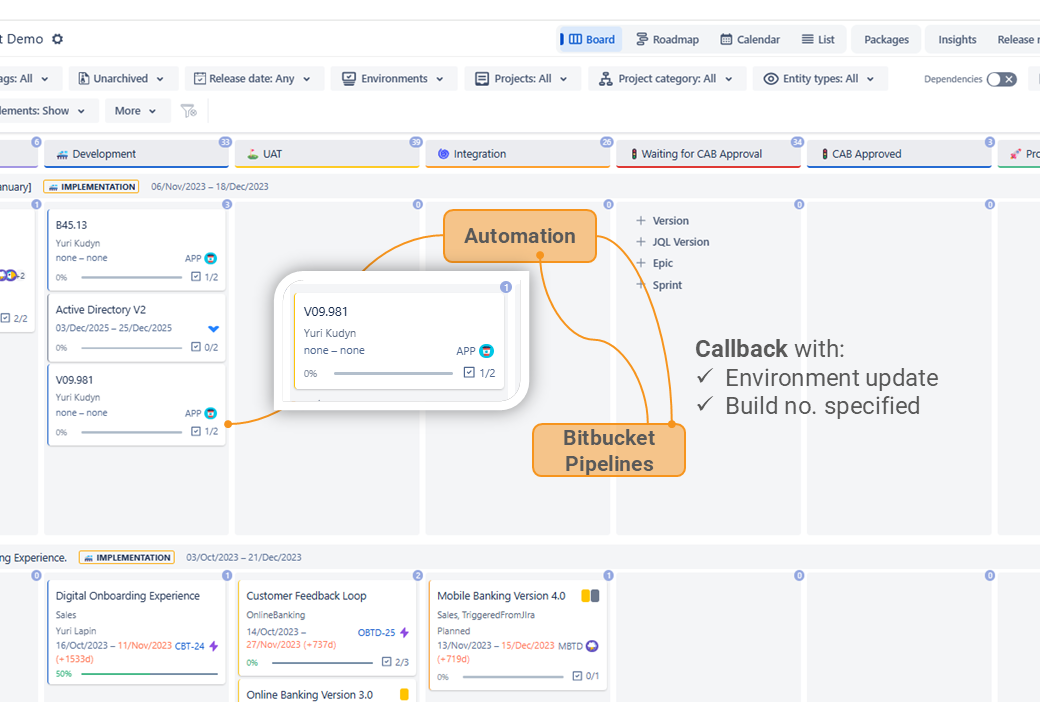
Task: Open the Projects: All dropdown
Action: [x=522, y=77]
